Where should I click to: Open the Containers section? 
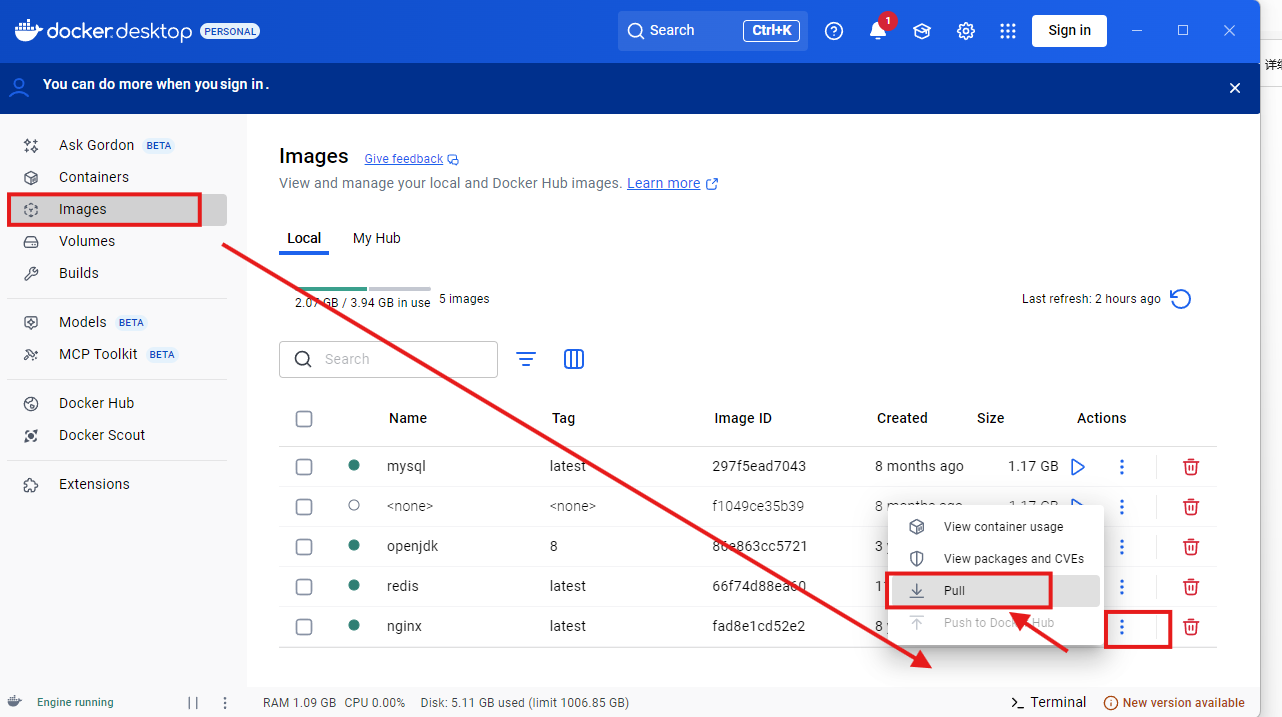[117, 177]
